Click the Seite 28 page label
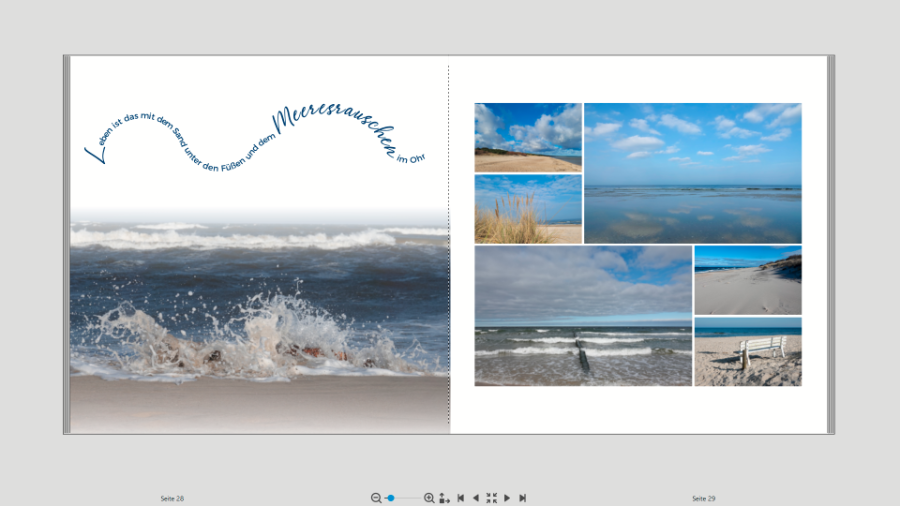The width and height of the screenshot is (900, 506). 172,498
